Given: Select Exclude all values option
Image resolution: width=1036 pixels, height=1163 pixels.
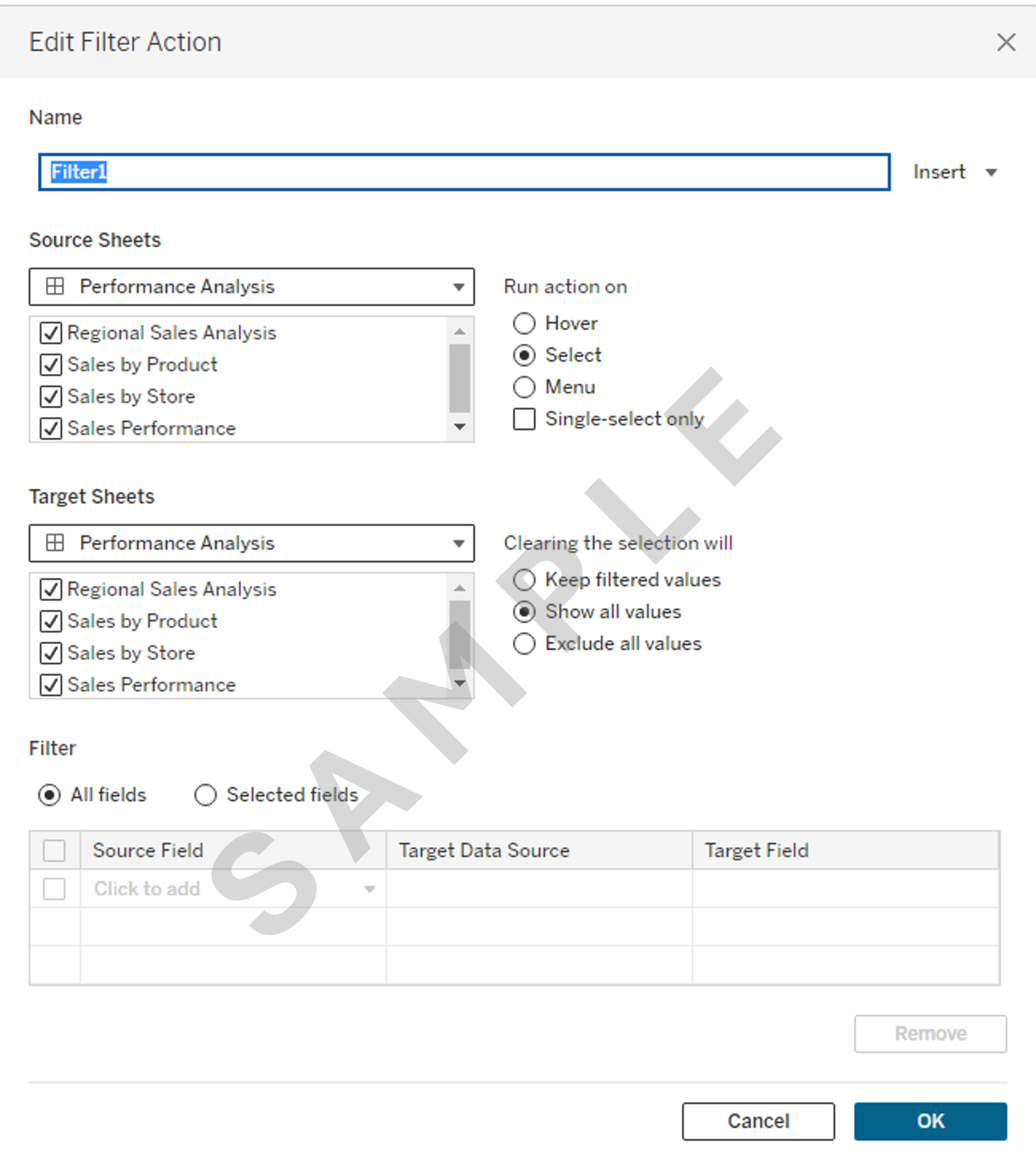Looking at the screenshot, I should click(x=524, y=644).
